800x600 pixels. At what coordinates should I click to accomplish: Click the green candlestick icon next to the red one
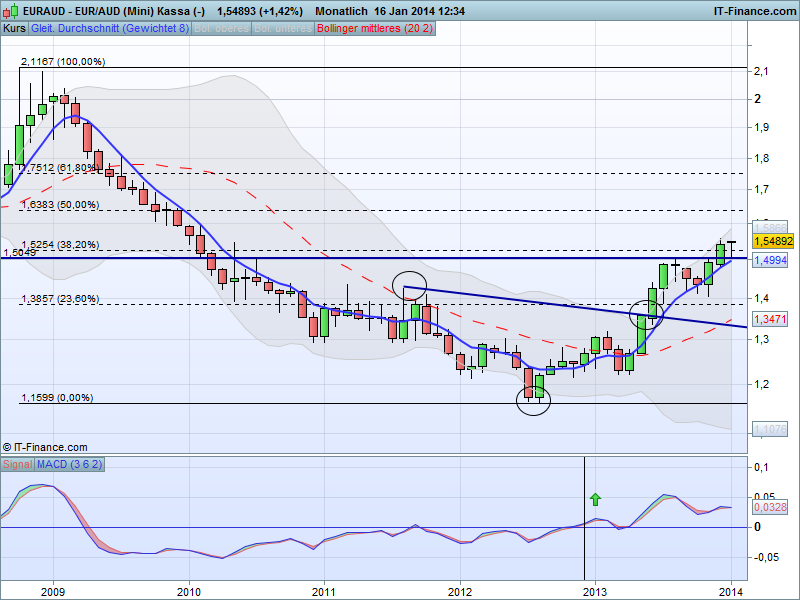(x=14, y=10)
